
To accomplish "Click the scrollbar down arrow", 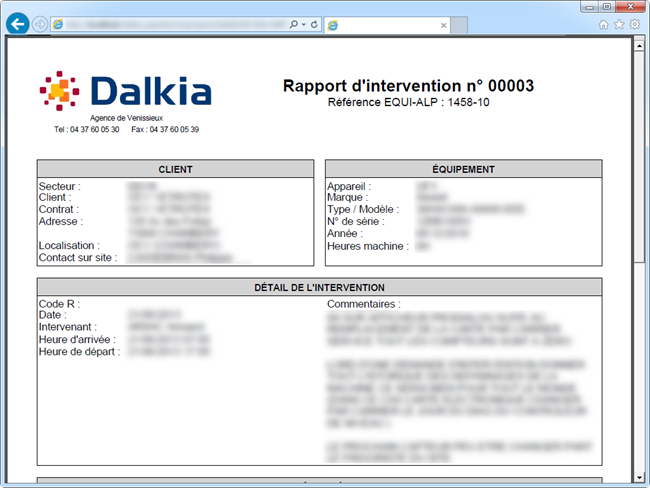I will pos(640,479).
